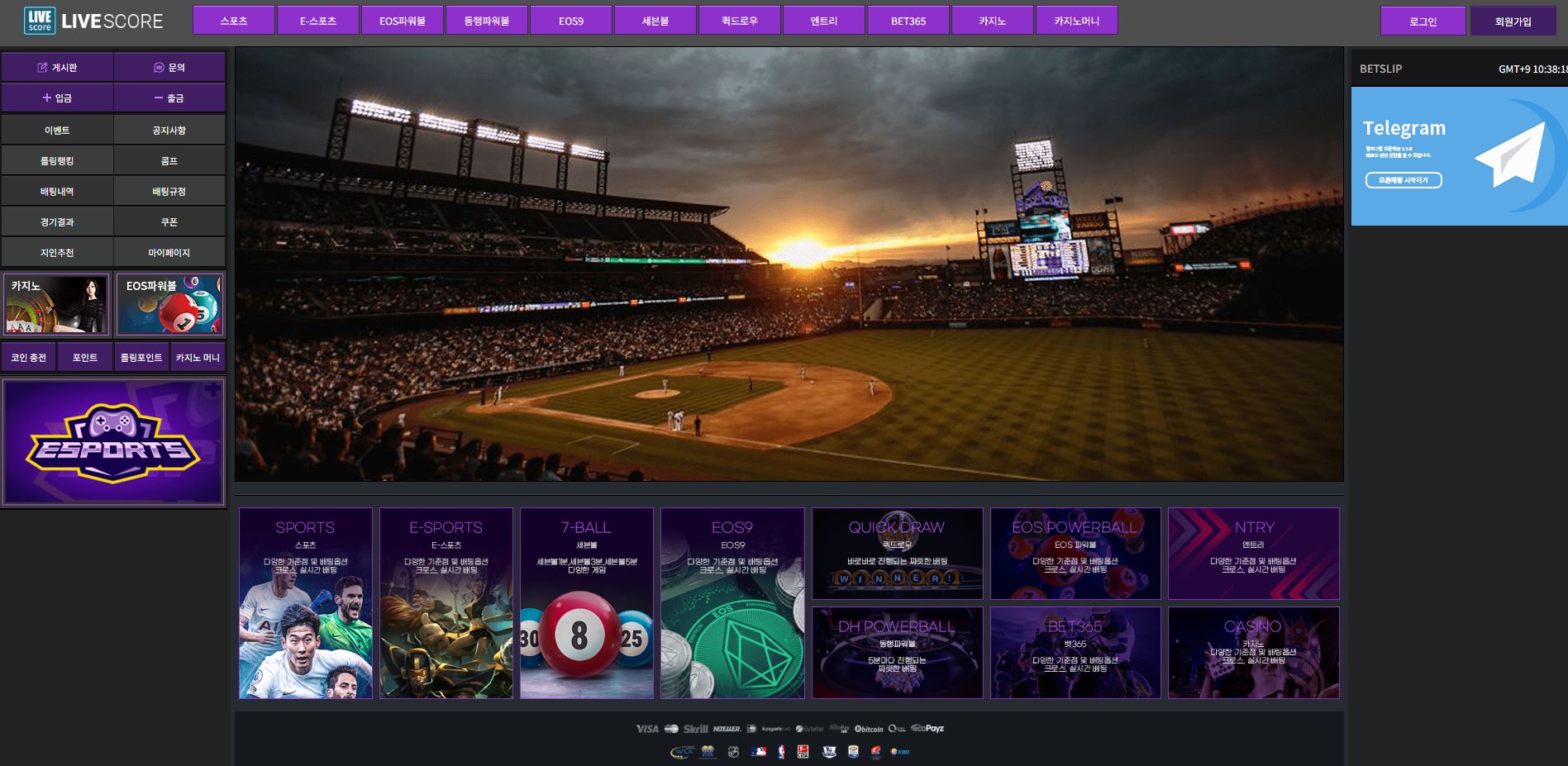Open the 게시판 board button
The image size is (1568, 766).
click(x=57, y=67)
